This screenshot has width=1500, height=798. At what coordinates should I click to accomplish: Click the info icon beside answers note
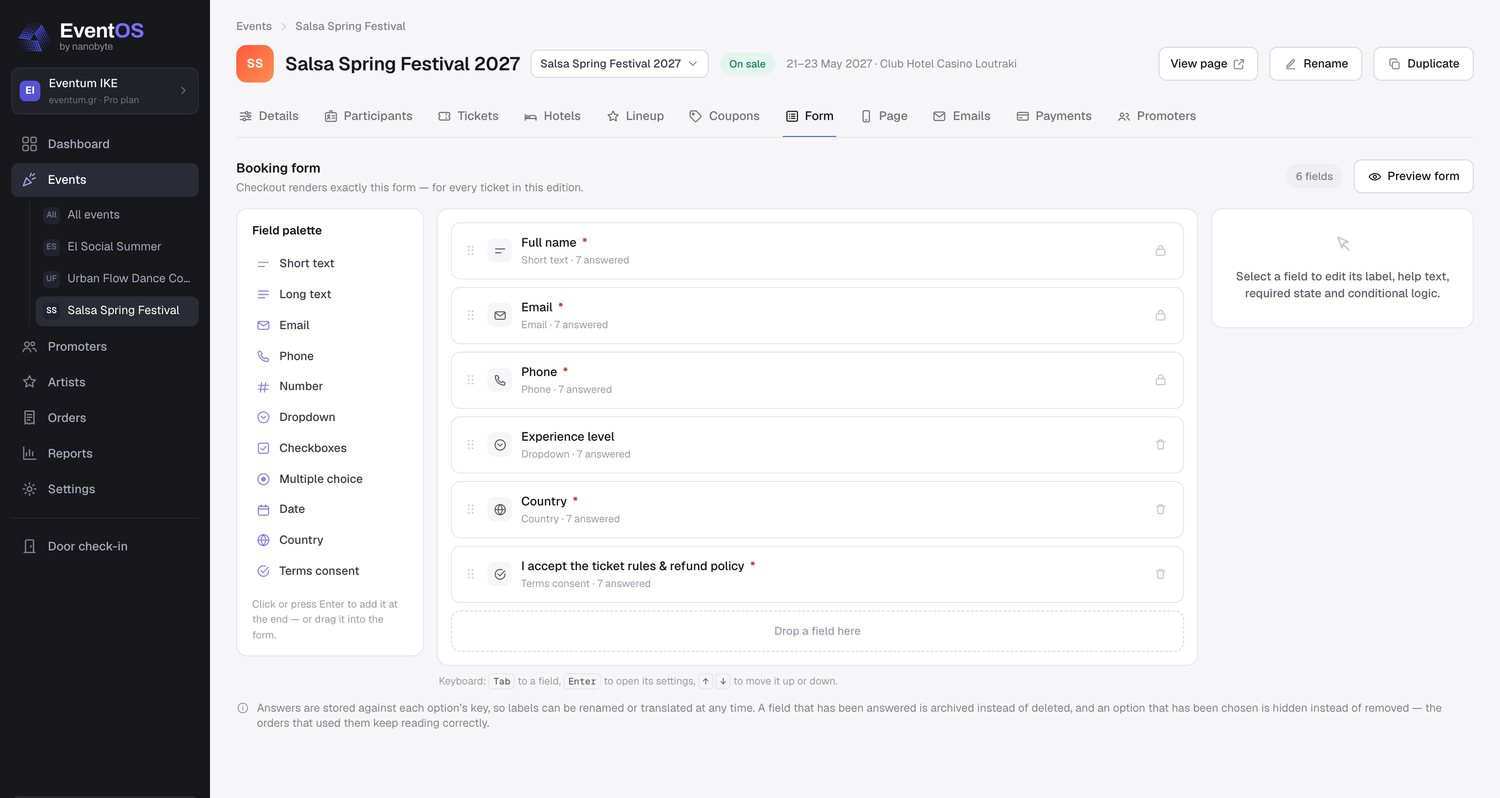pos(243,708)
